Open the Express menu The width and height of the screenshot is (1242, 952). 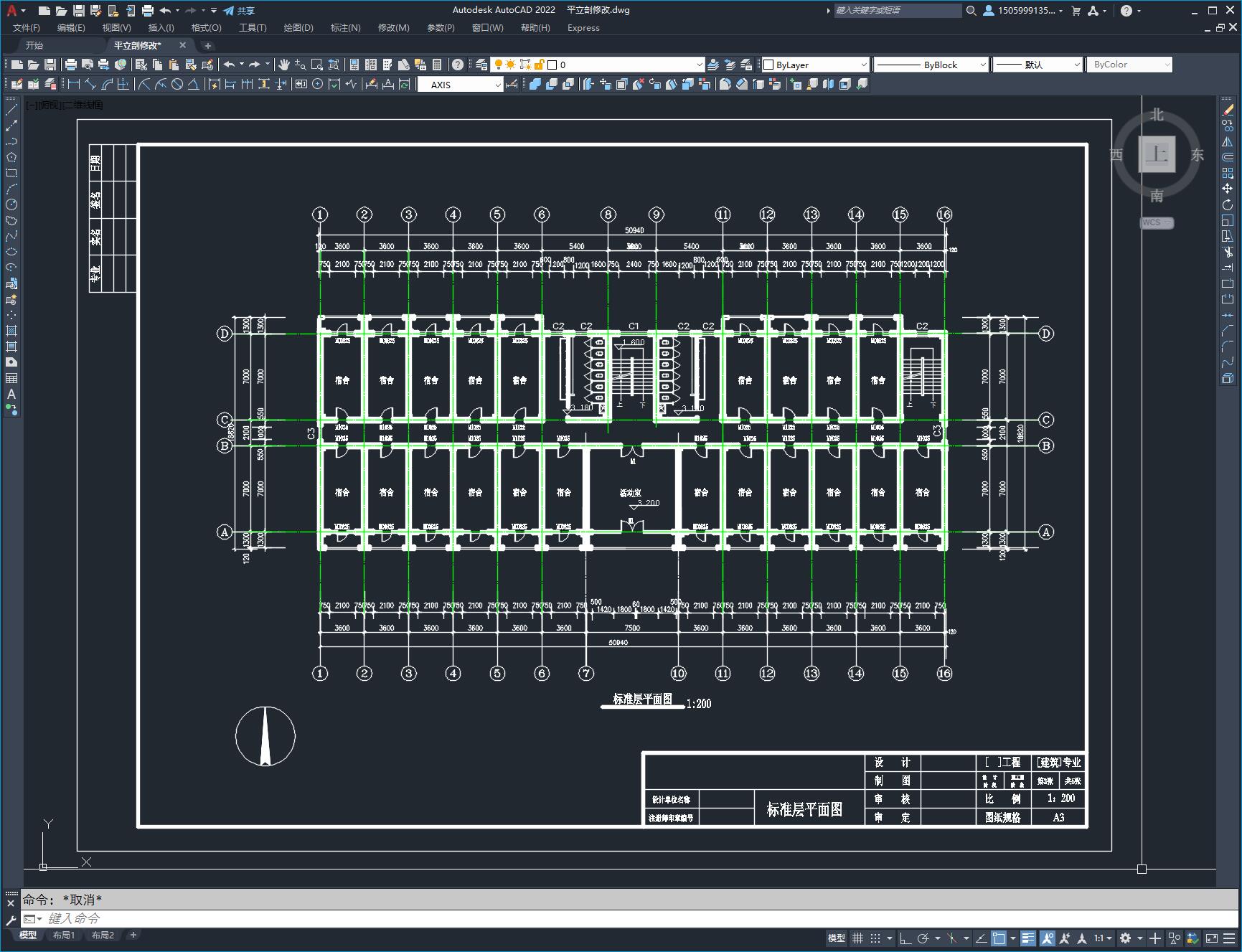[583, 28]
